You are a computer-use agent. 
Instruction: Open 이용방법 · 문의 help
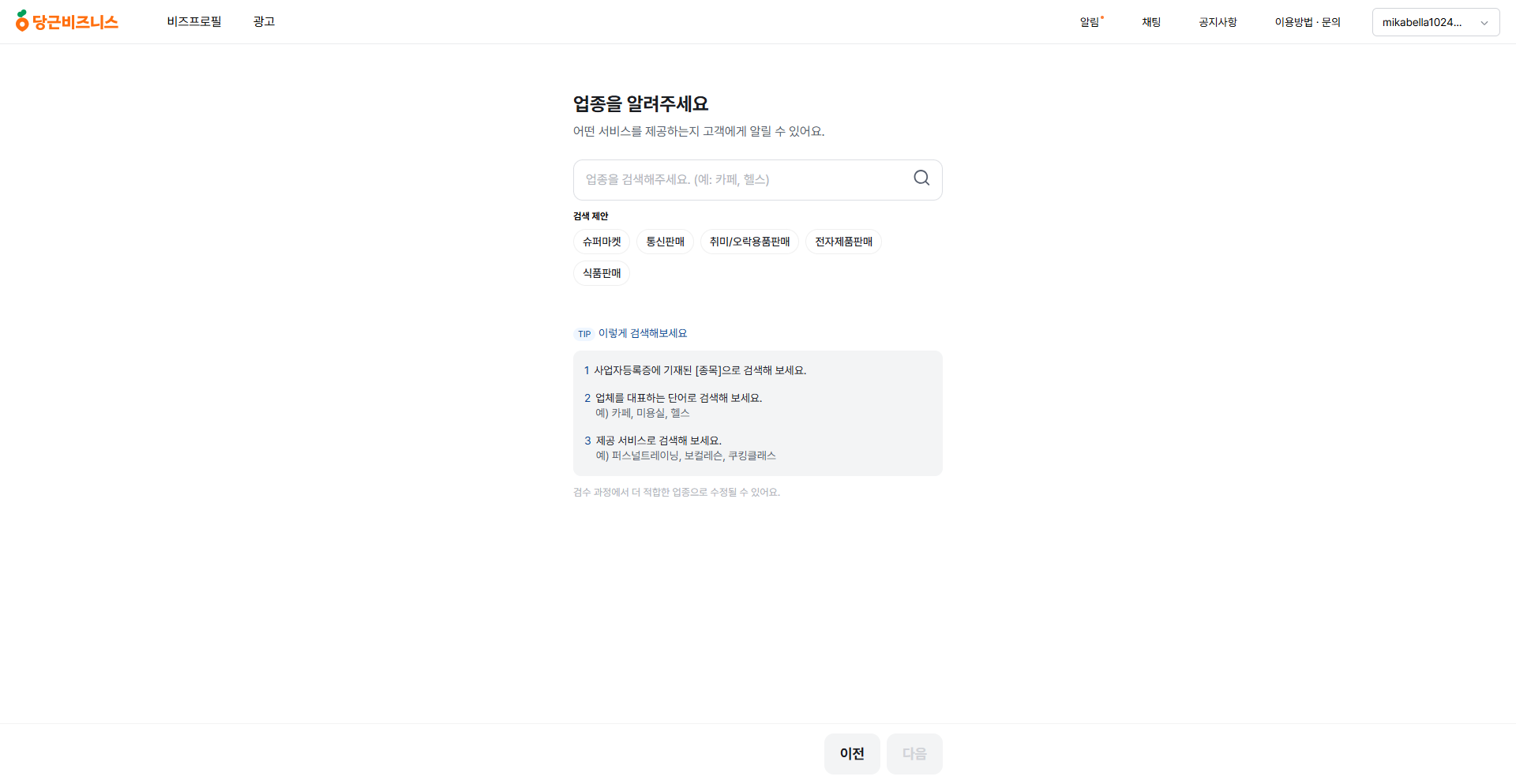[1308, 22]
